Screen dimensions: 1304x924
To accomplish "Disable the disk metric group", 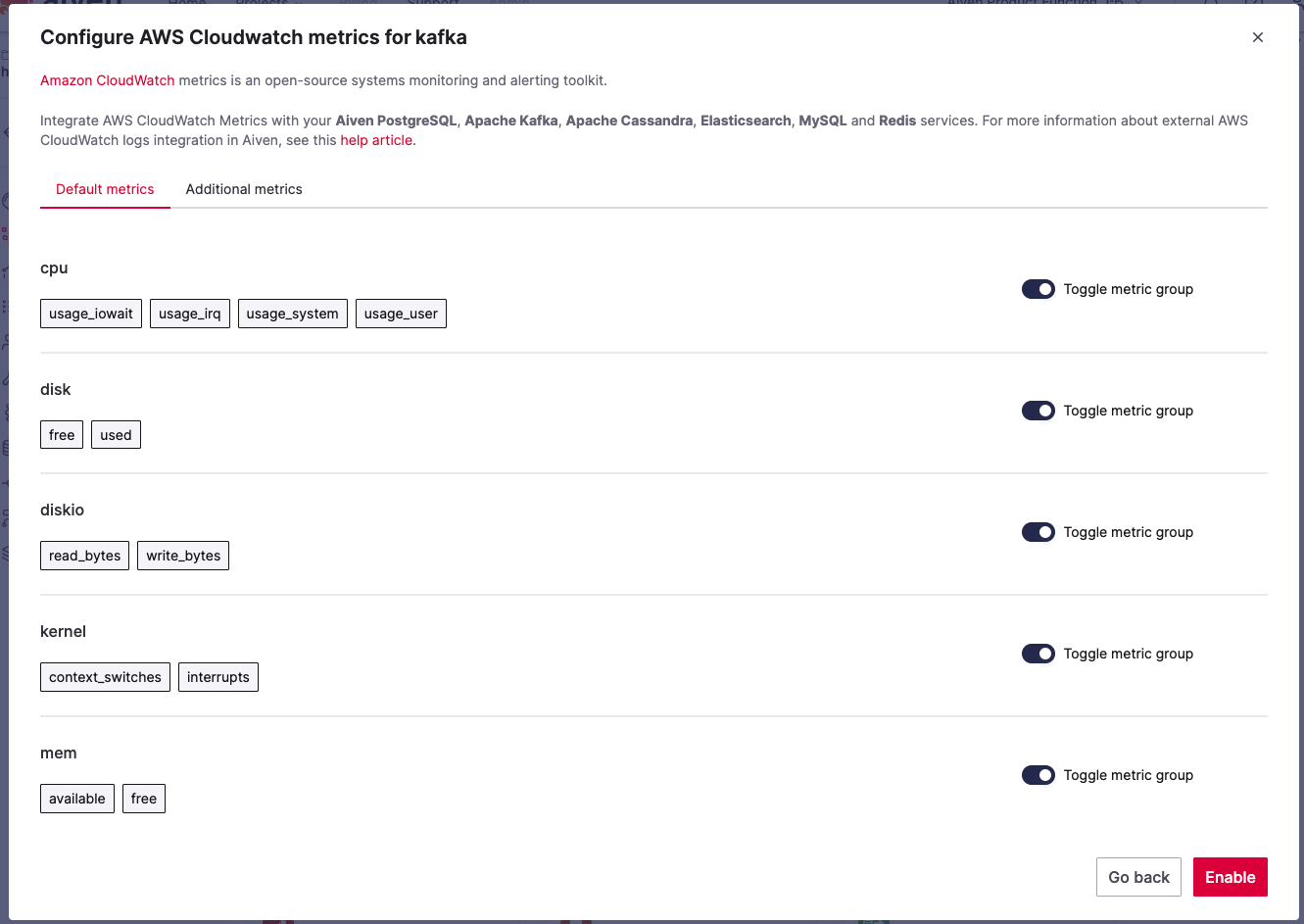I will click(1038, 411).
